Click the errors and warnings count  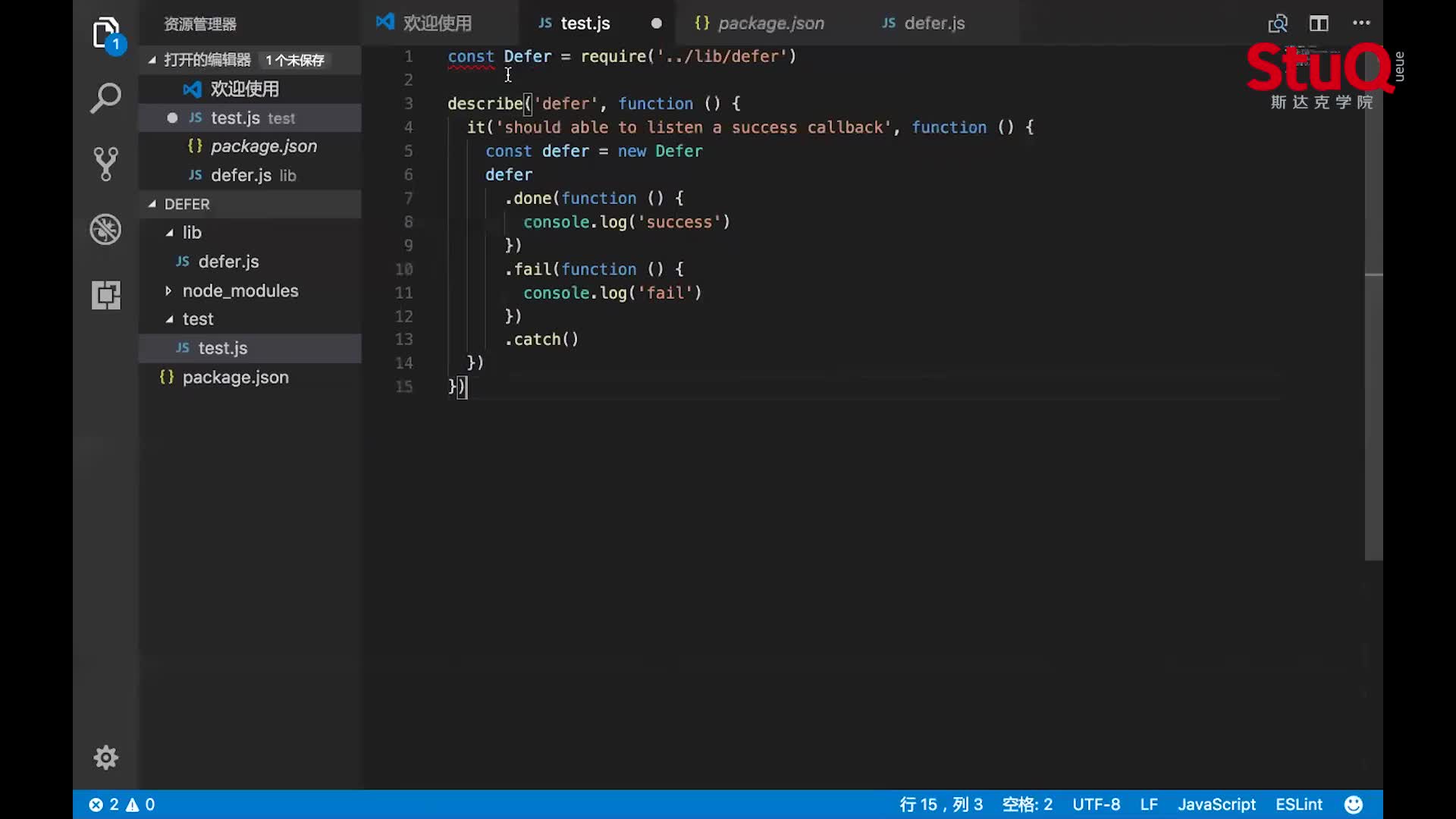pyautogui.click(x=121, y=805)
